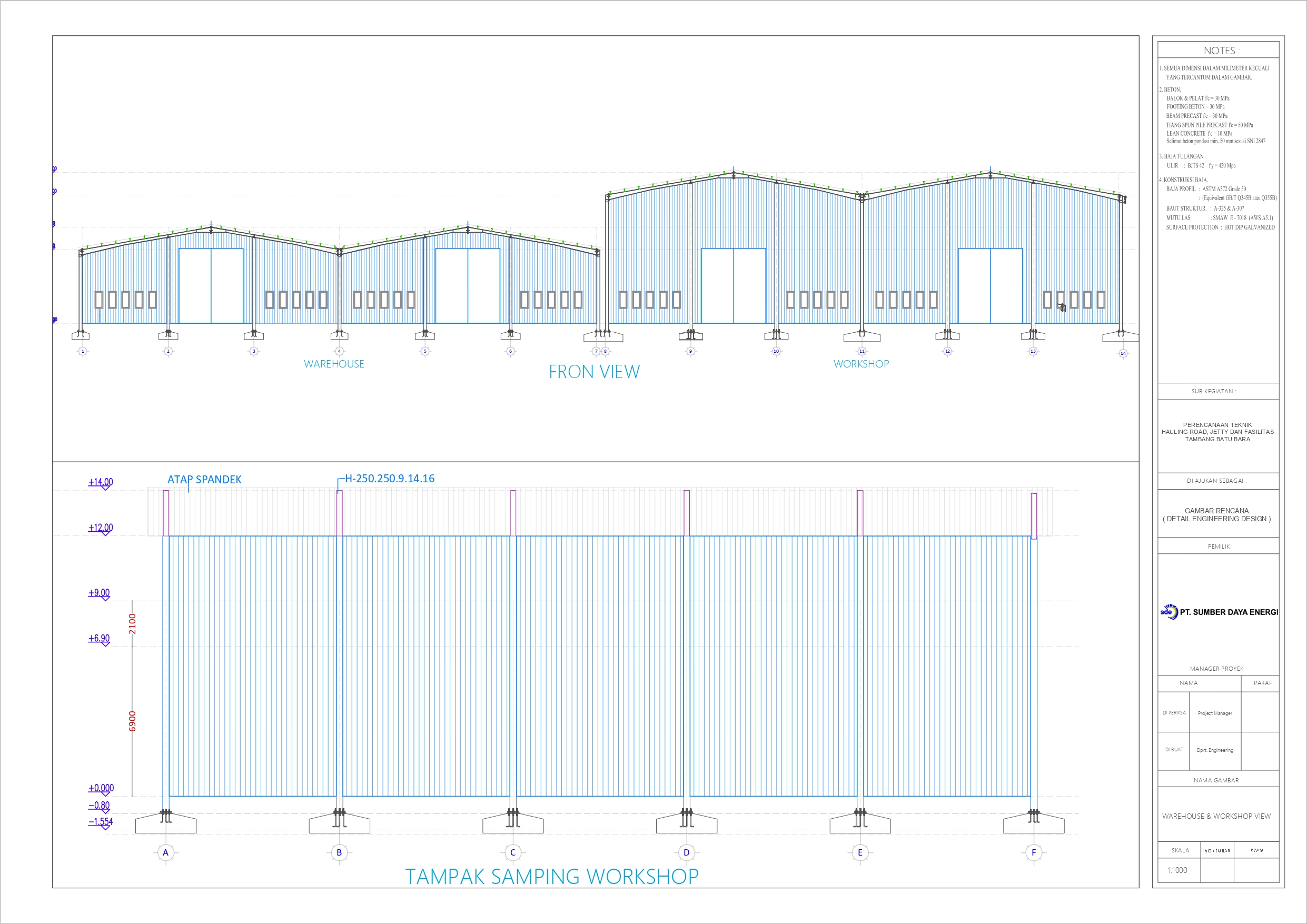Click the WORKSHOP label under front view

pos(860,364)
